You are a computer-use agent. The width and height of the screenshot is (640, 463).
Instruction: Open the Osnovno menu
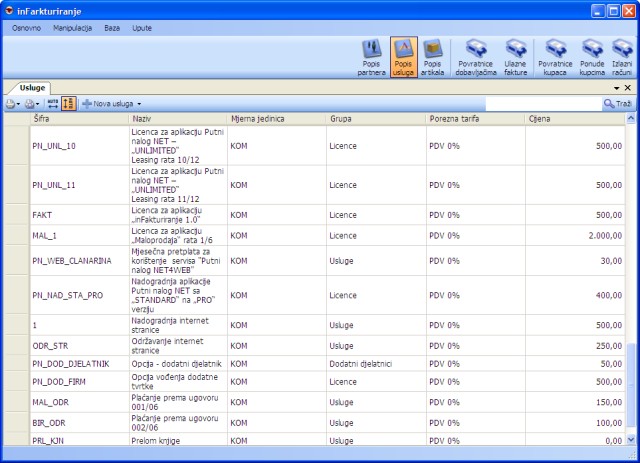27,28
